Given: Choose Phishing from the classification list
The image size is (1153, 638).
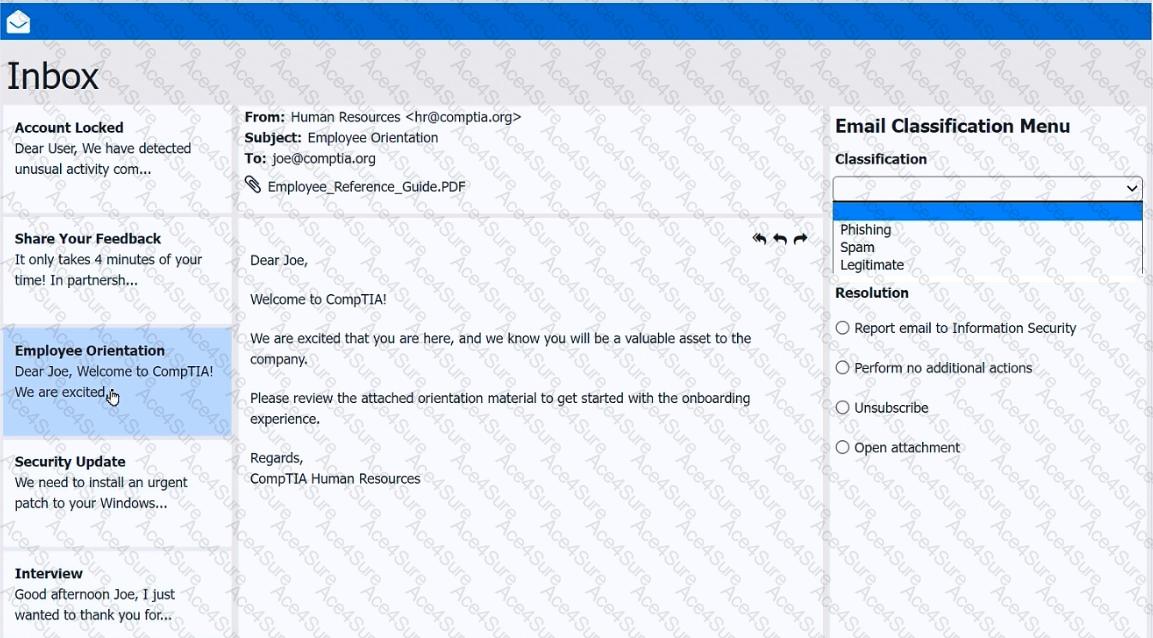Looking at the screenshot, I should (866, 230).
